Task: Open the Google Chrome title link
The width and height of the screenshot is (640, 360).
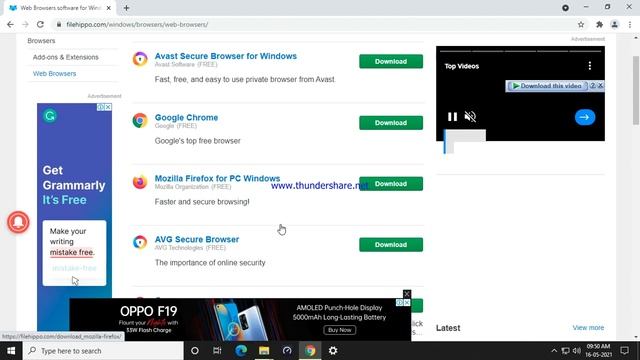Action: [x=186, y=118]
